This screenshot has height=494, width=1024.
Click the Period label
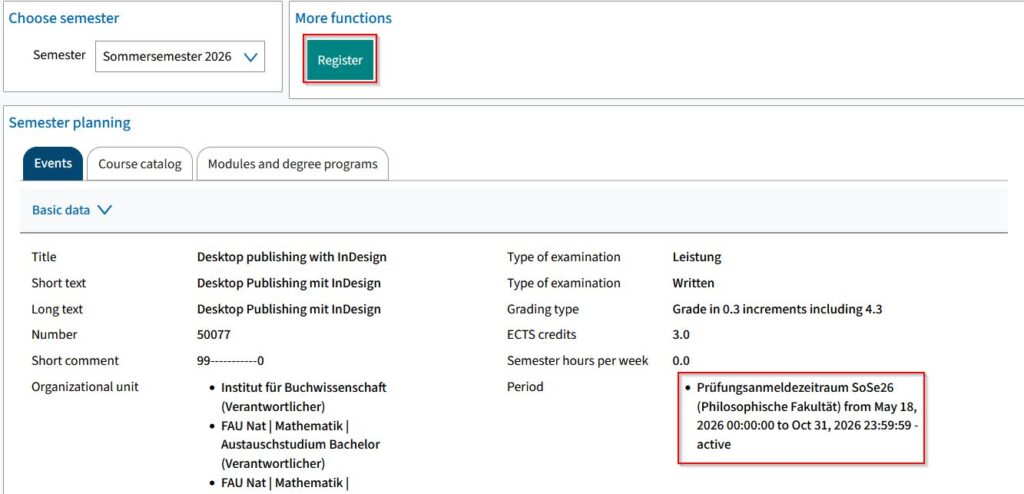click(525, 387)
